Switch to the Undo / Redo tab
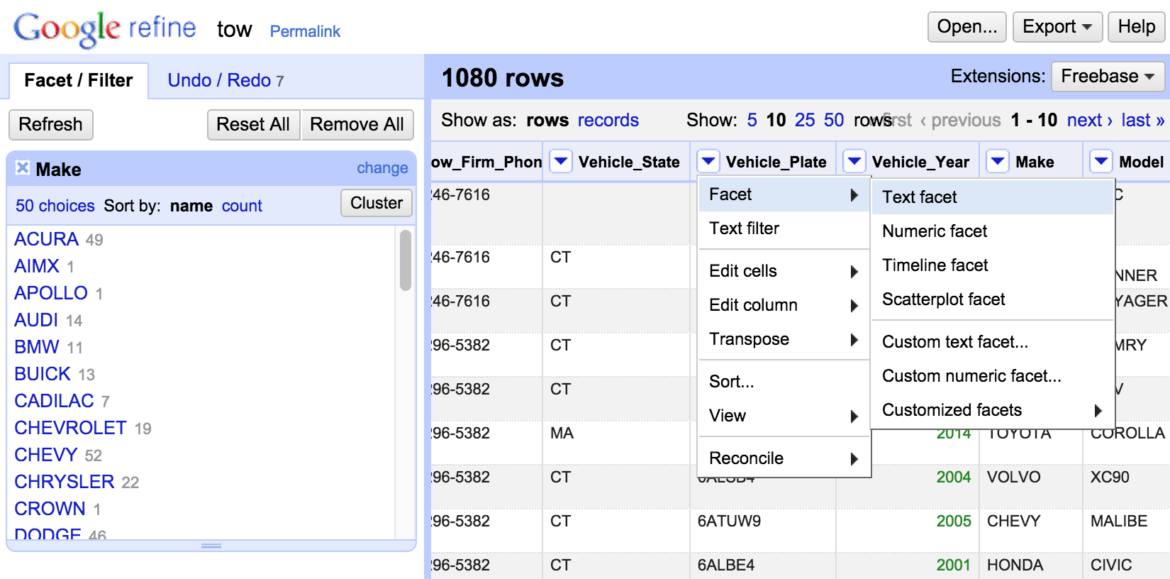Image resolution: width=1170 pixels, height=579 pixels. [225, 81]
